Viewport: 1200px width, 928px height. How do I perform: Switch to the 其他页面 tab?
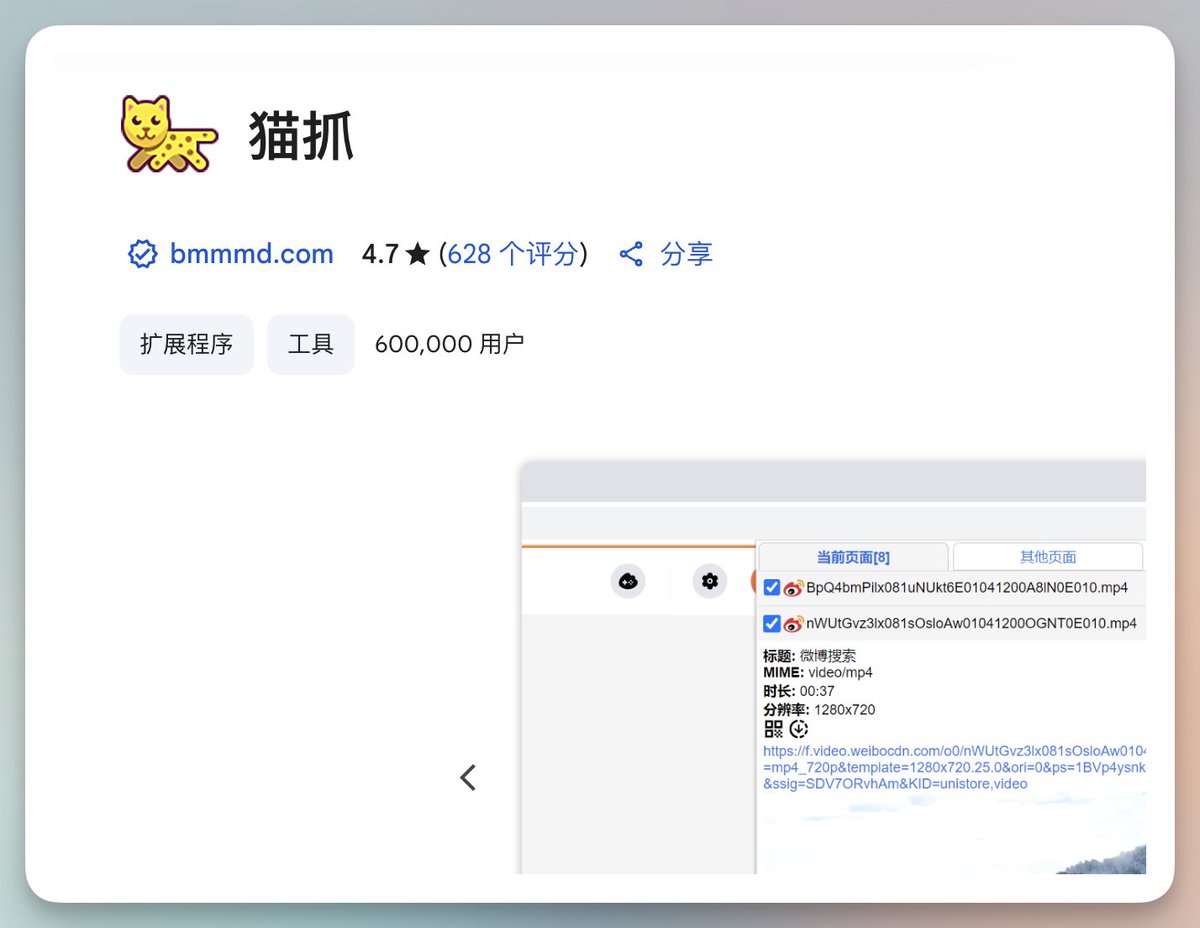[1048, 557]
